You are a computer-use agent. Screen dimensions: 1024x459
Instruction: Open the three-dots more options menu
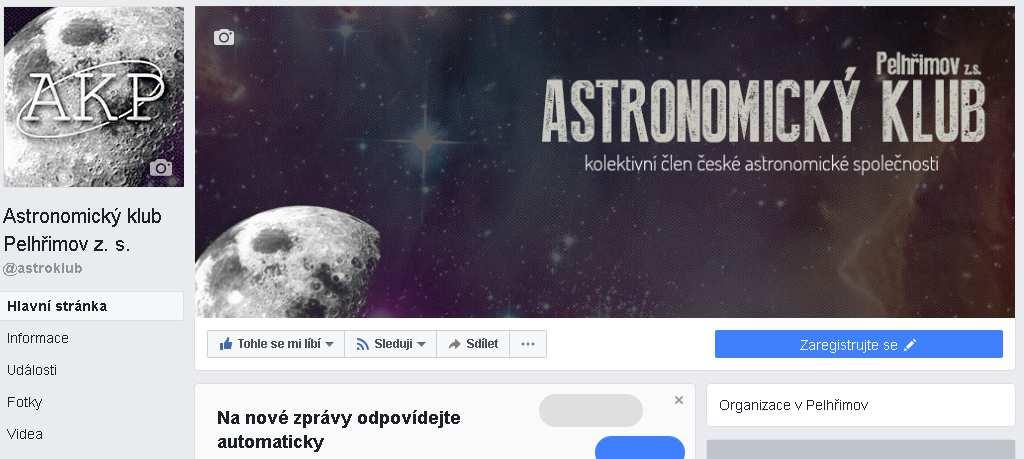[528, 344]
